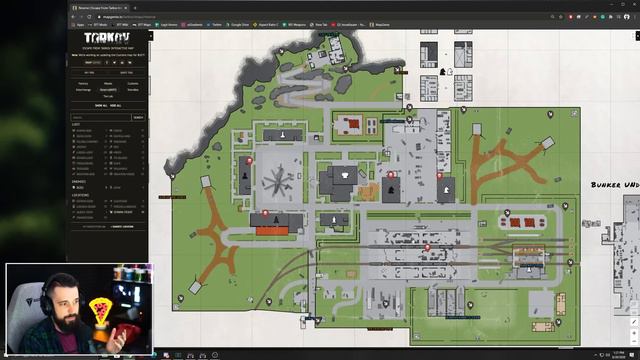
Task: Click the profile avatar in the browser toolbar
Action: pos(627,17)
